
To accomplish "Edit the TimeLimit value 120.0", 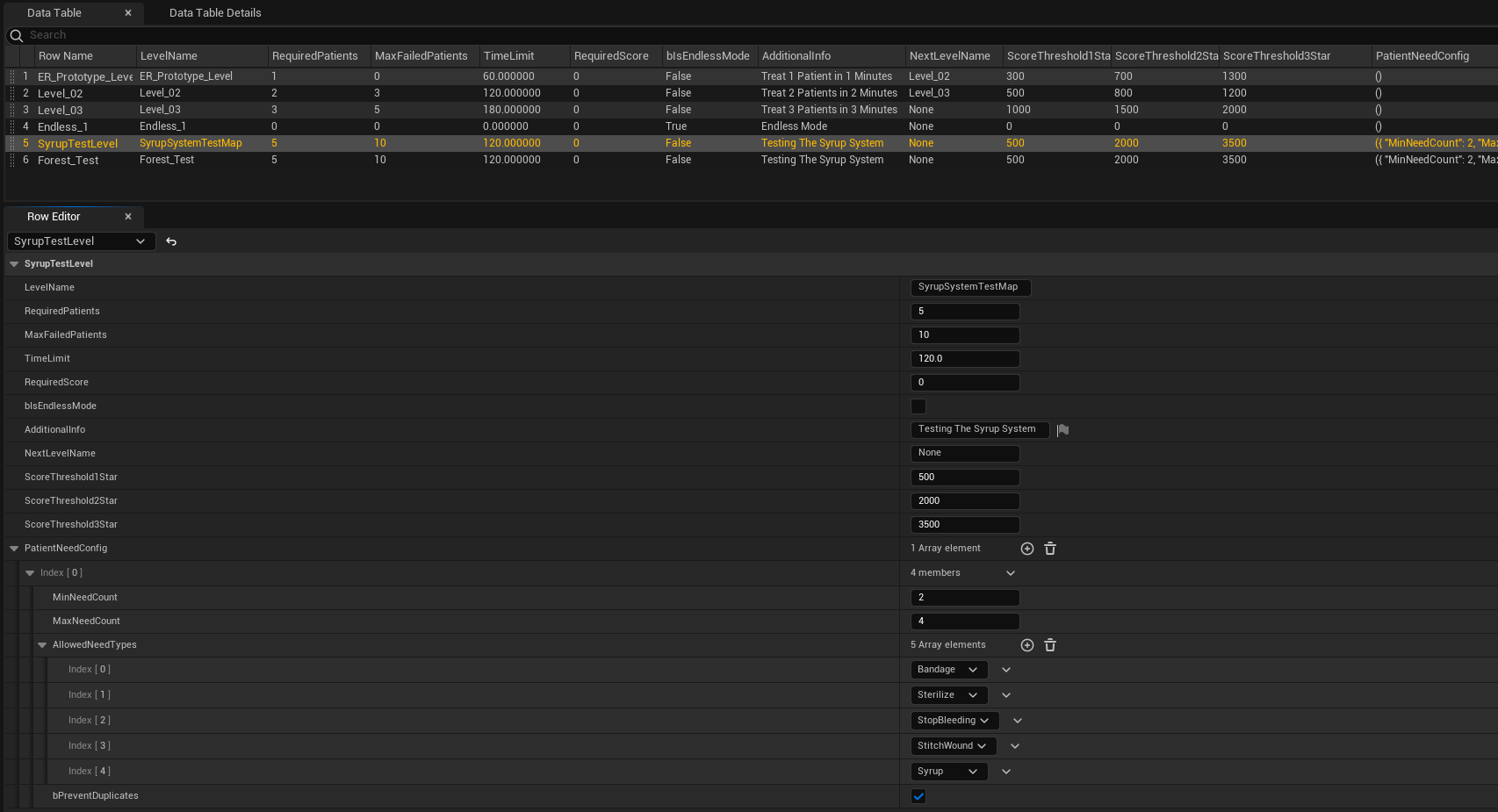I will 965,359.
